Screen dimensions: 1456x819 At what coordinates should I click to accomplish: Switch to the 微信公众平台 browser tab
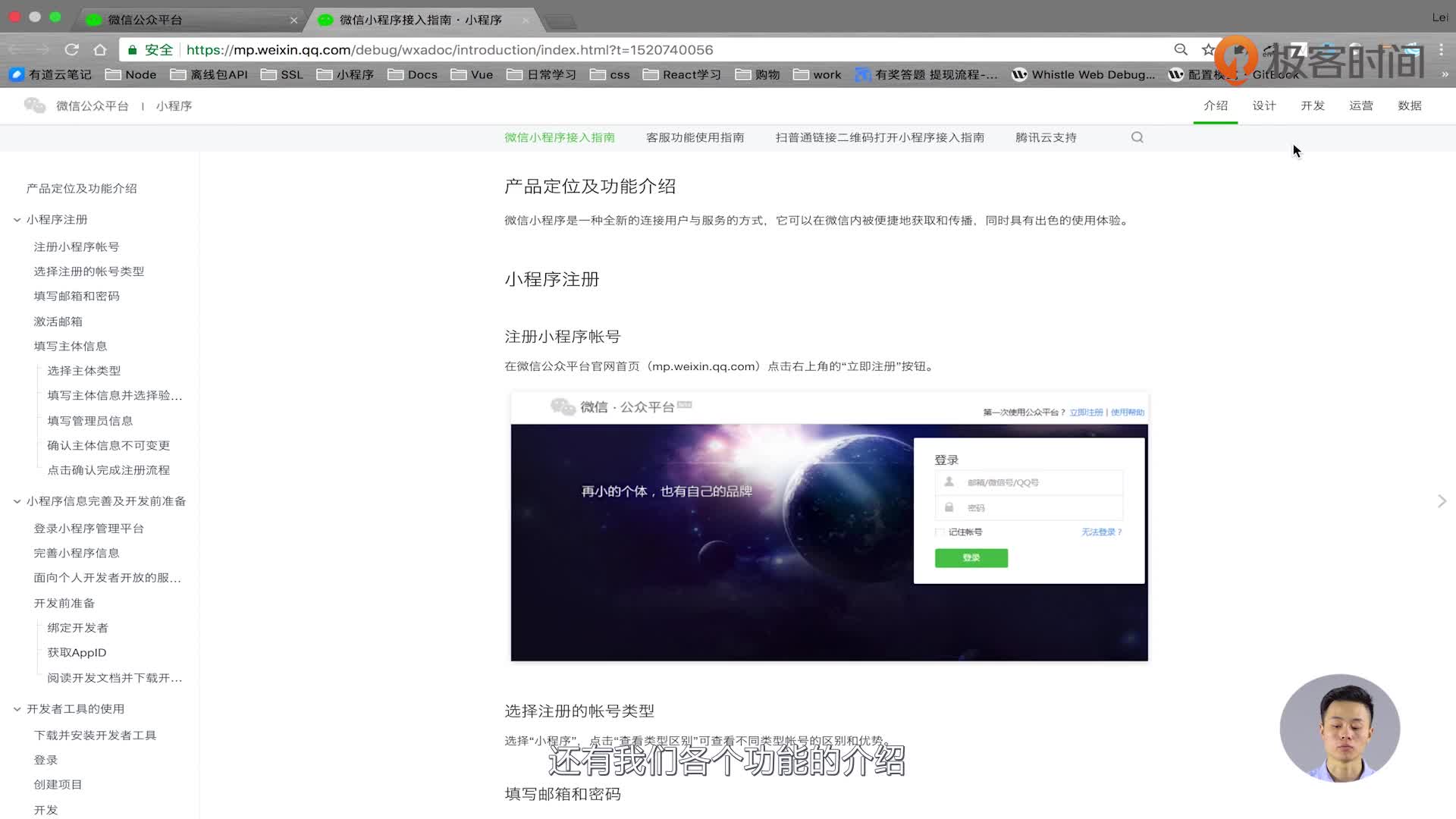(144, 20)
